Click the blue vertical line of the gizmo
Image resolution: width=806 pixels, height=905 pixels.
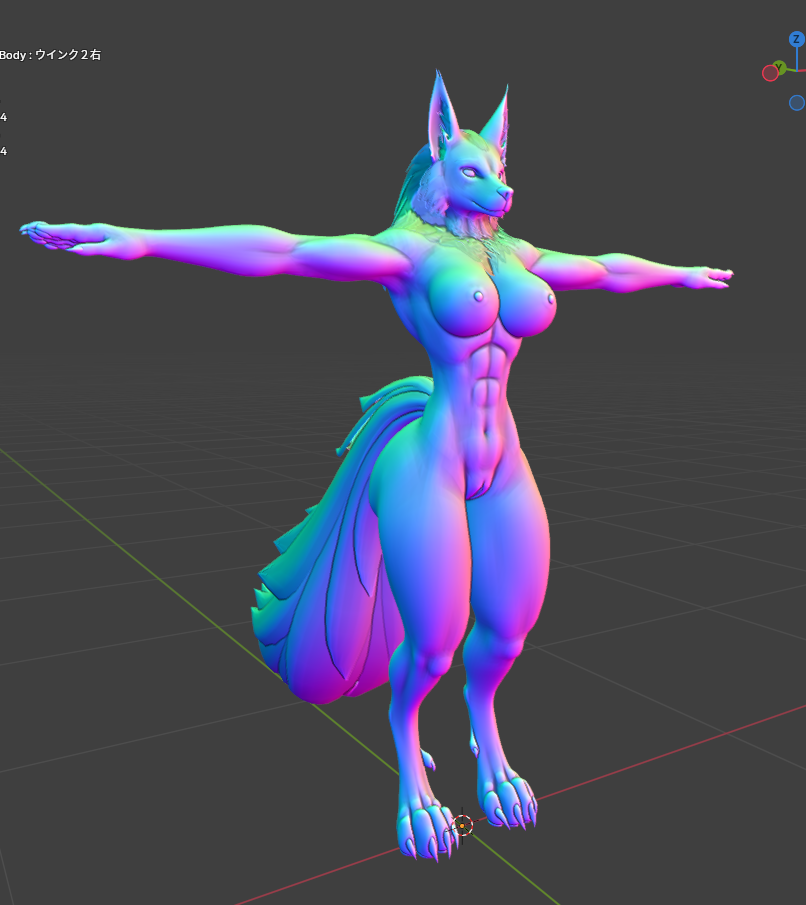(797, 58)
